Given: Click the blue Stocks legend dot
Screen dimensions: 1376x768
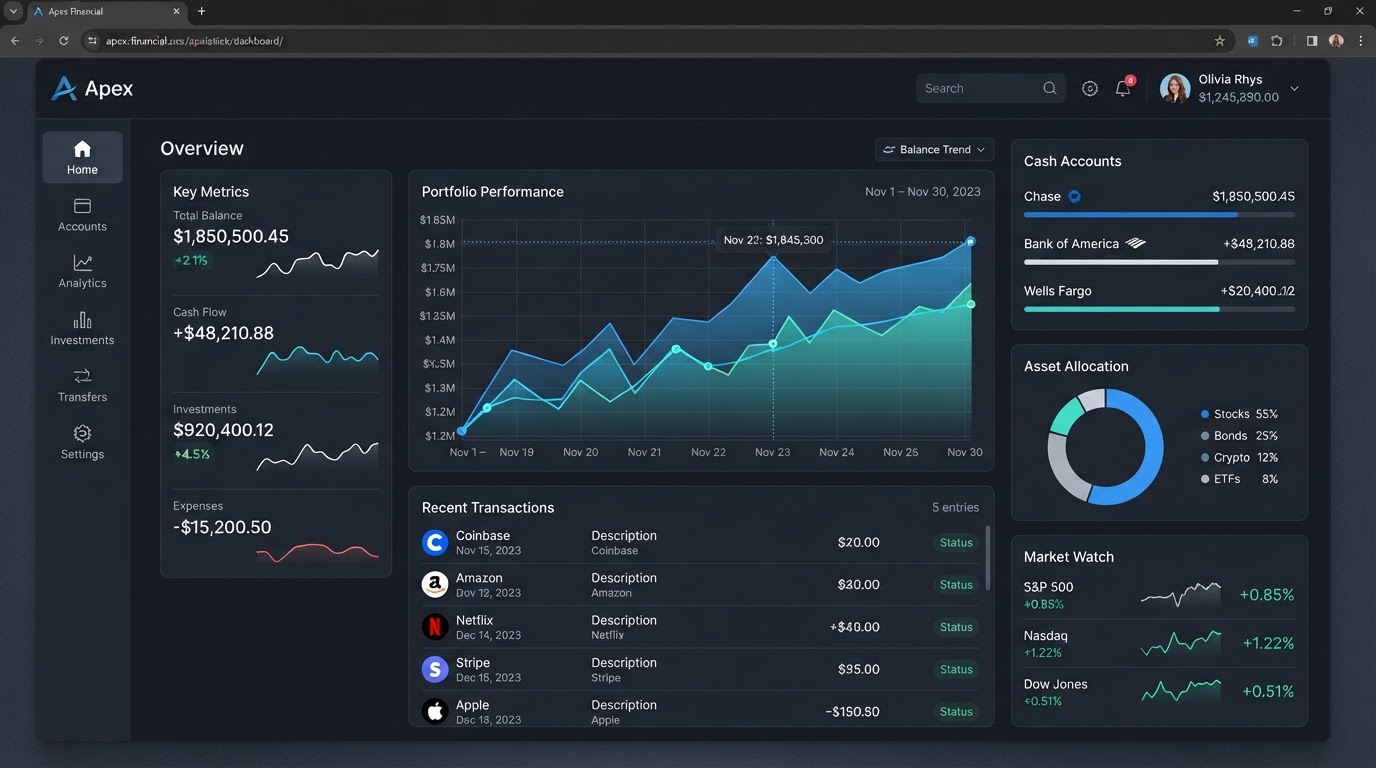Looking at the screenshot, I should click(x=1205, y=414).
